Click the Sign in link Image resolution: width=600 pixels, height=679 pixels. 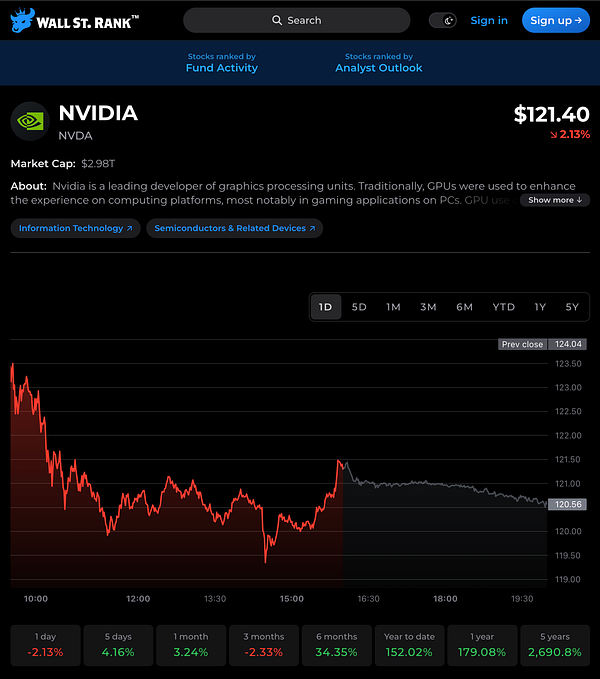(x=489, y=20)
